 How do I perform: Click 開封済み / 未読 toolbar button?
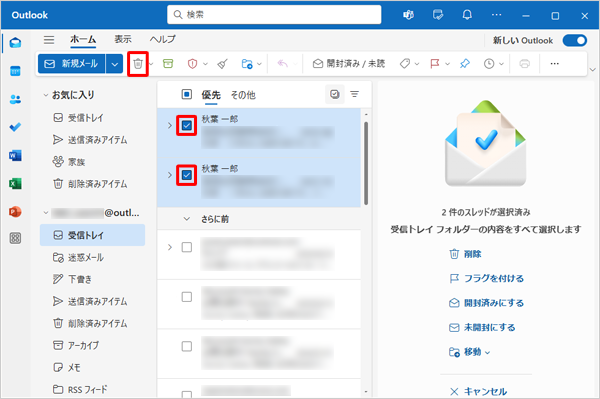pos(349,64)
